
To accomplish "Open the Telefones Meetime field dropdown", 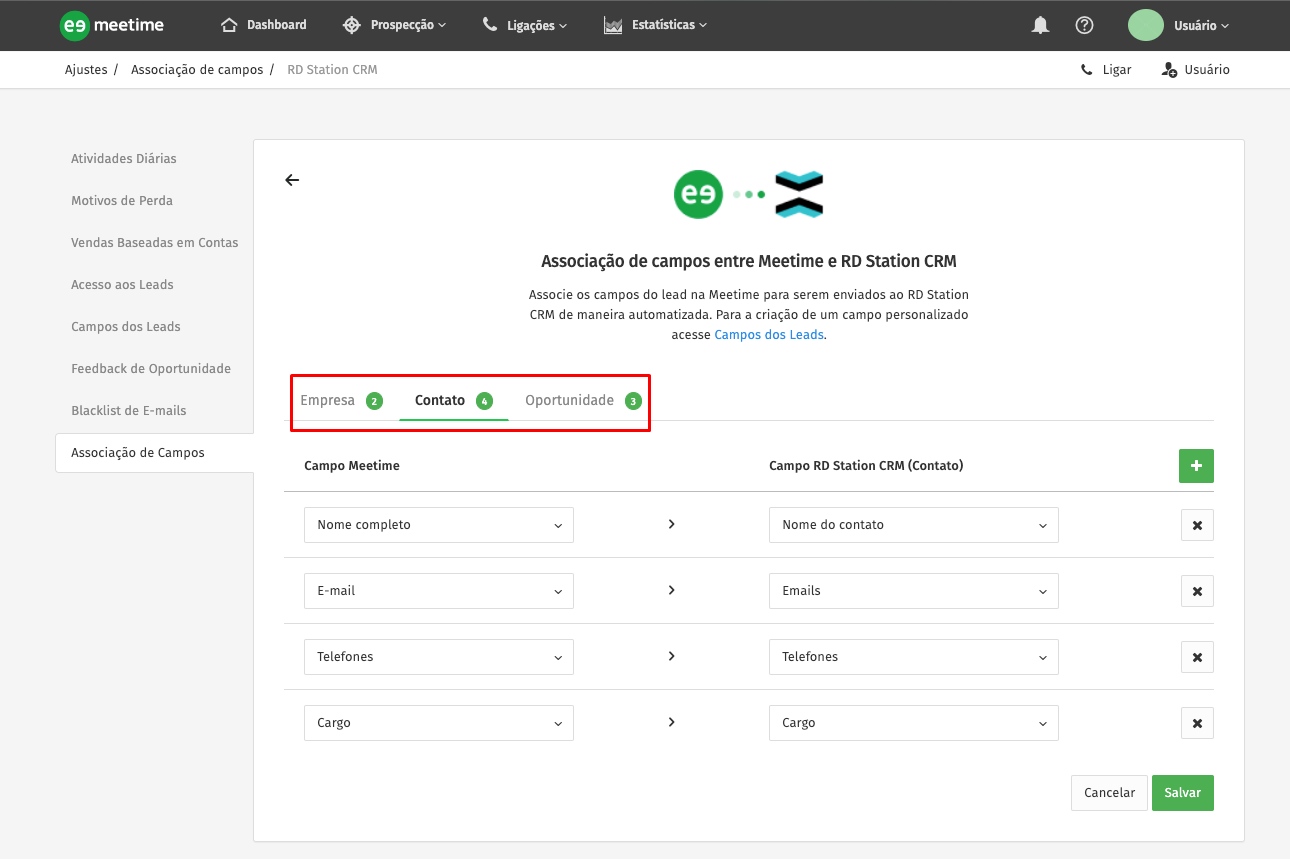I will tap(439, 657).
